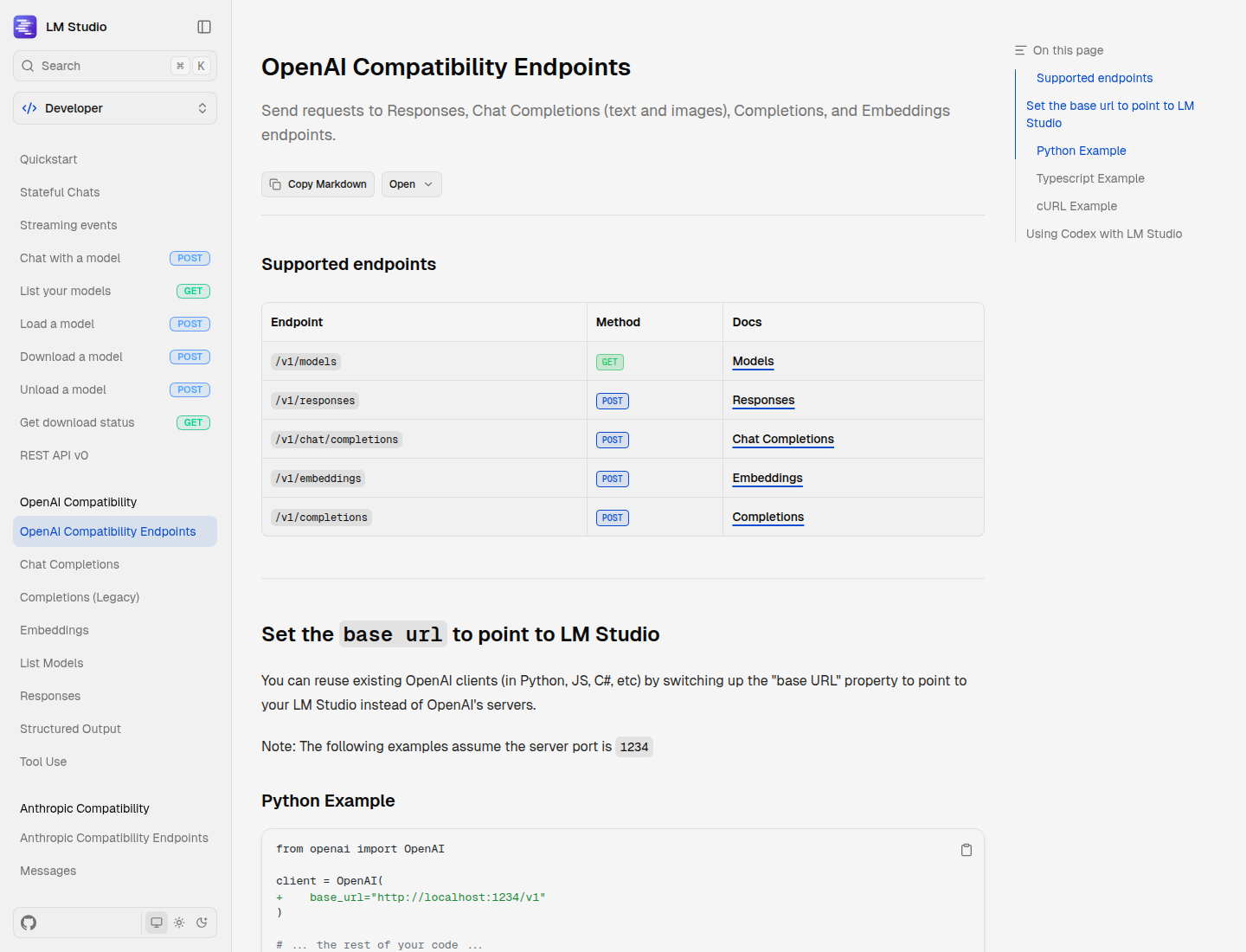Click the /v1/chat/completions endpoint code cell
The image size is (1246, 952).
[337, 440]
